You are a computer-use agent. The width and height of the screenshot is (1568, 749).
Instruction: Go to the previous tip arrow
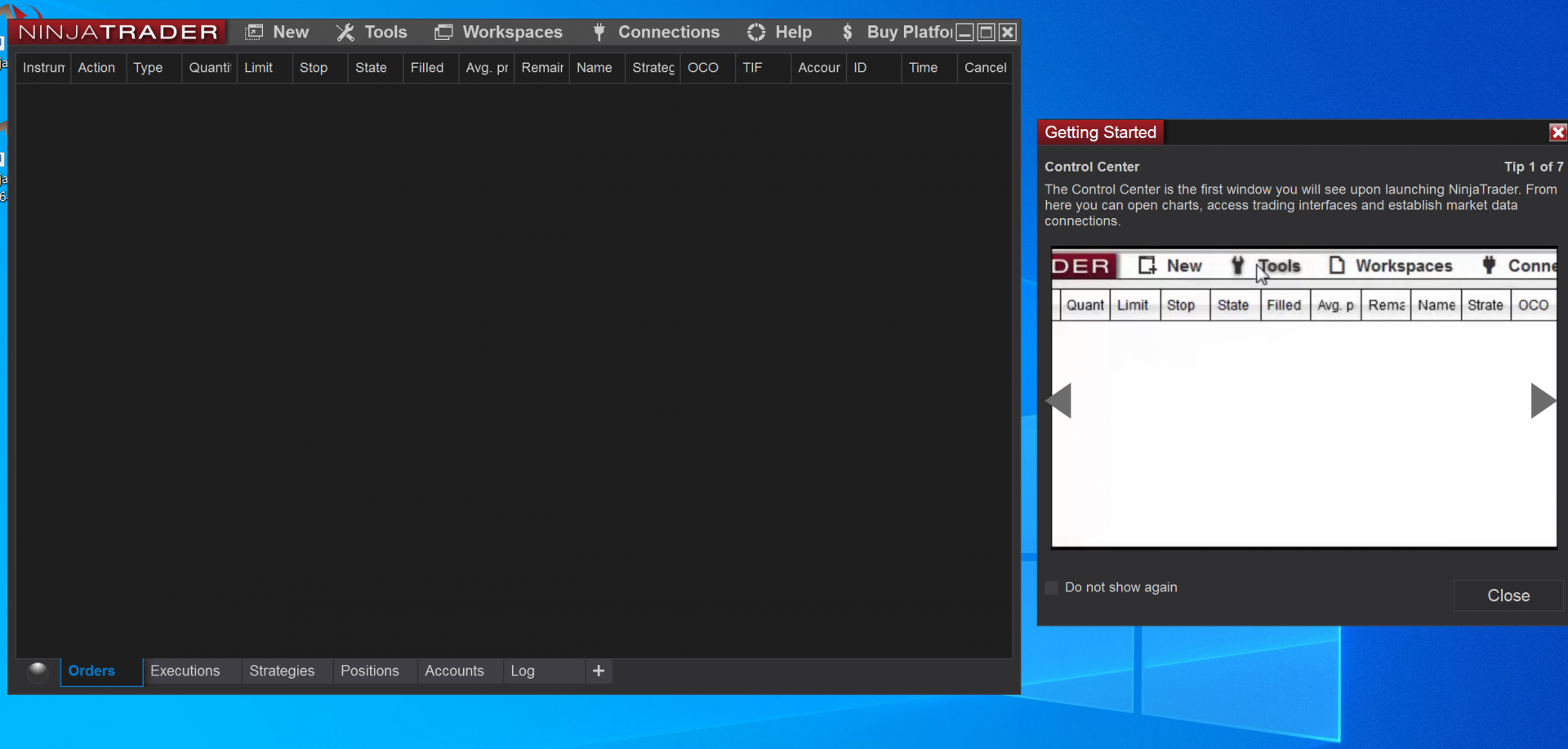pos(1059,400)
